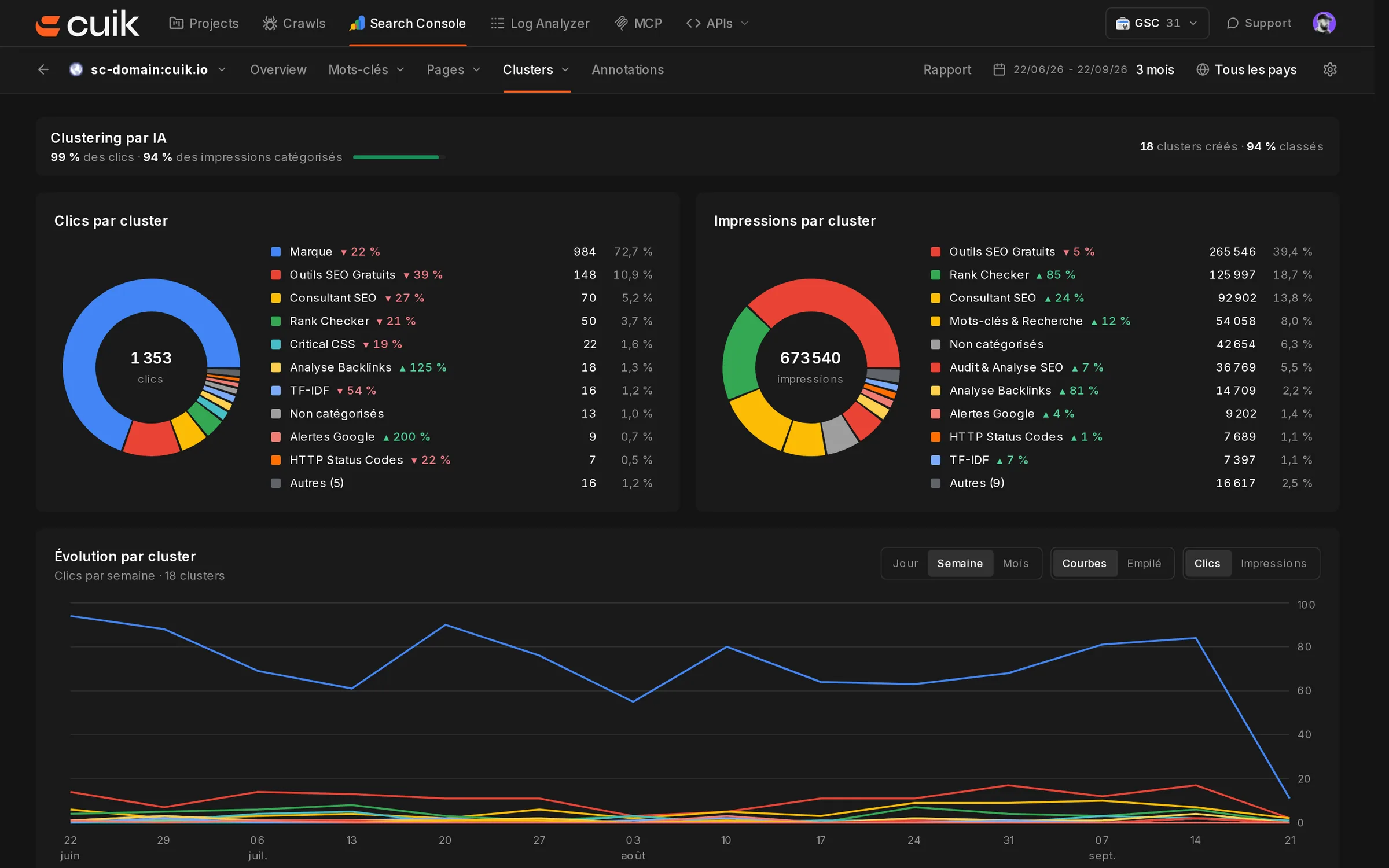The width and height of the screenshot is (1389, 868).
Task: Click the Rapport button
Action: coord(947,69)
